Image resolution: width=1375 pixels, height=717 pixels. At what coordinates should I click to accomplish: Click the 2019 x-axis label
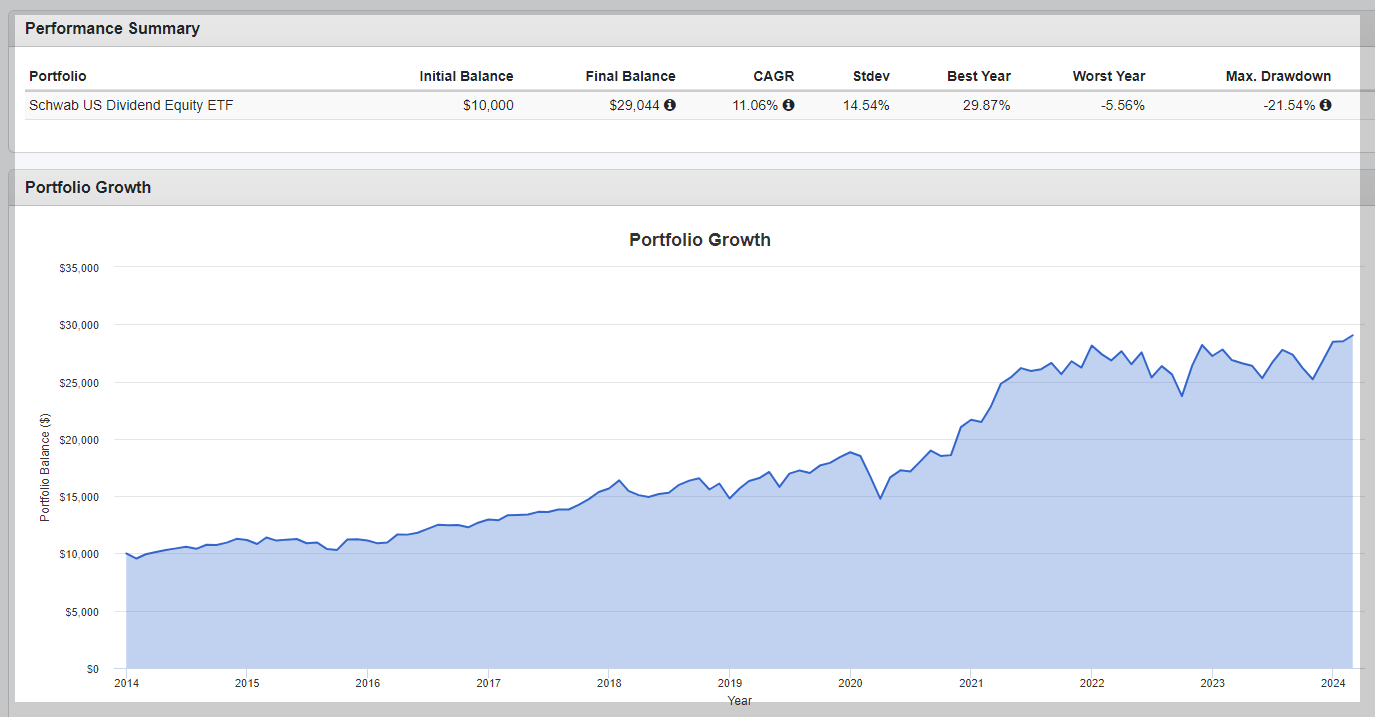[x=729, y=684]
